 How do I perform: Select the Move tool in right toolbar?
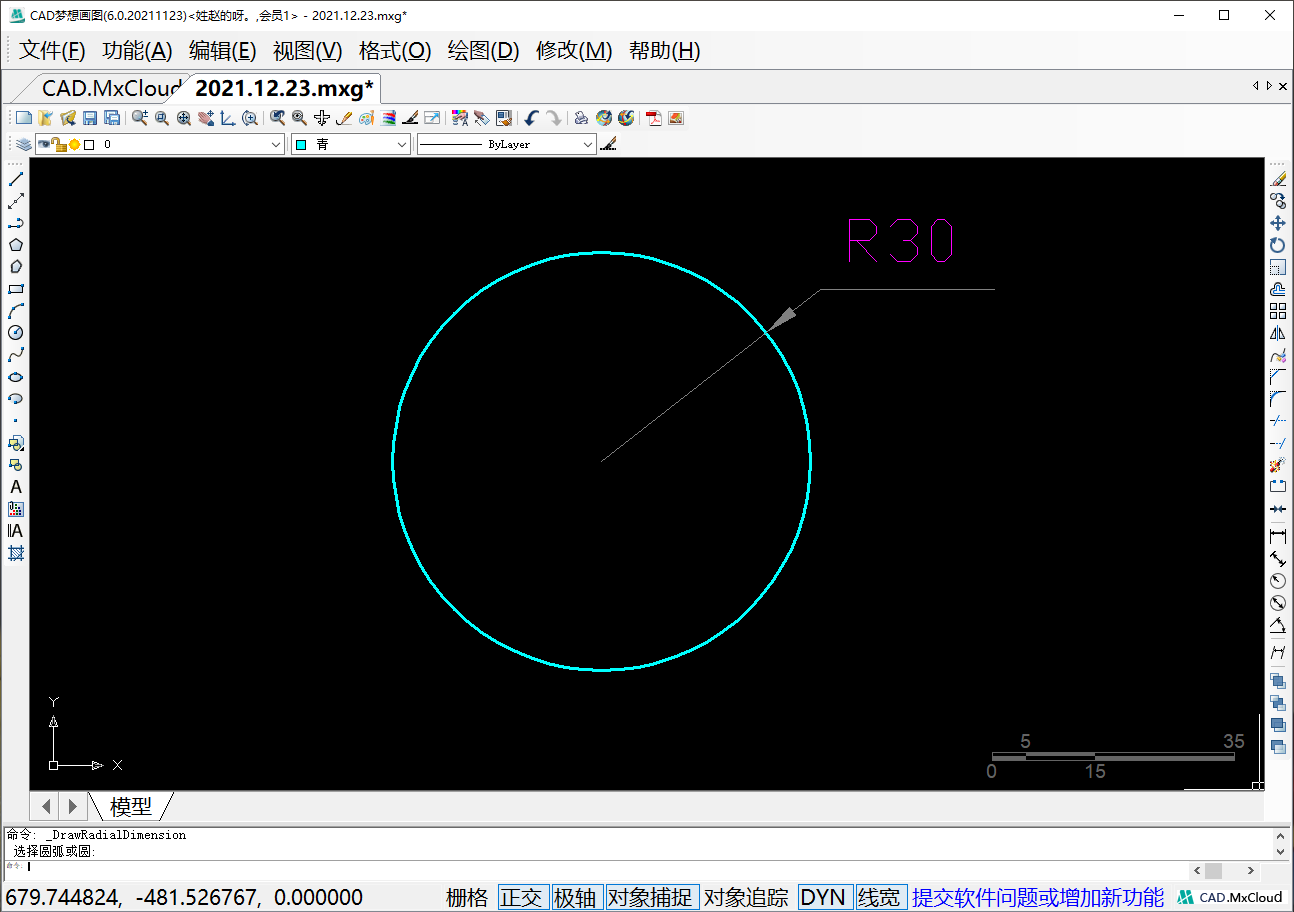pos(1278,223)
